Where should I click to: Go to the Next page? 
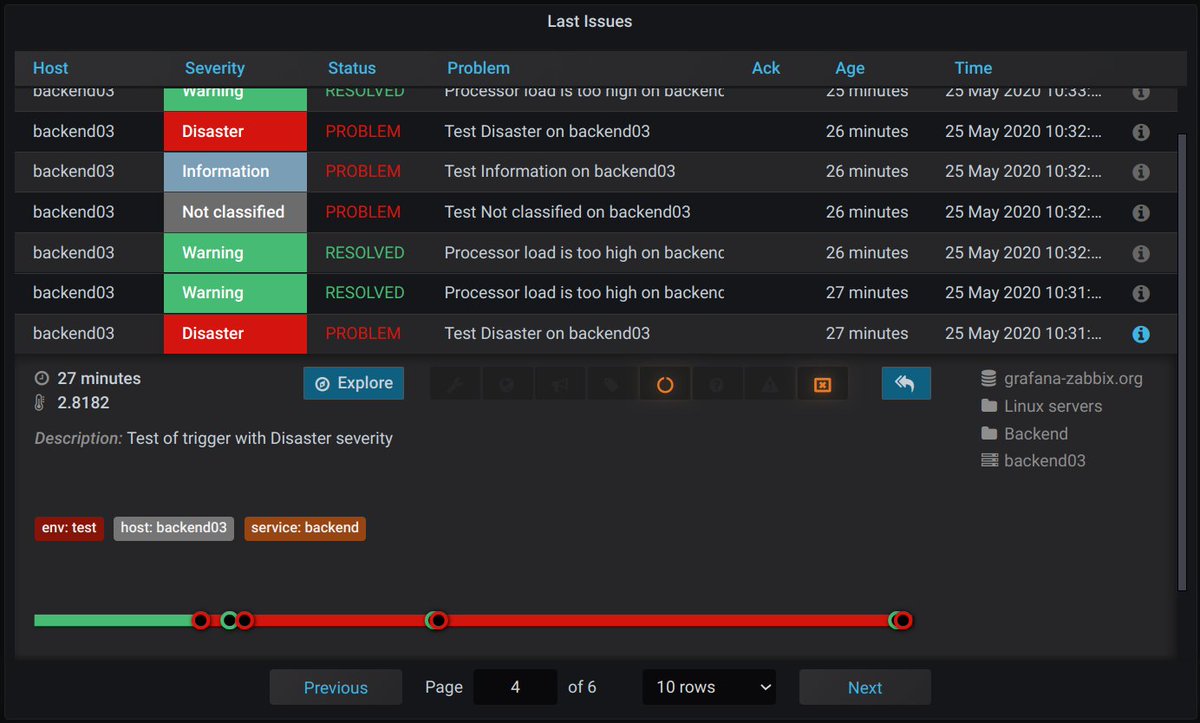[865, 687]
